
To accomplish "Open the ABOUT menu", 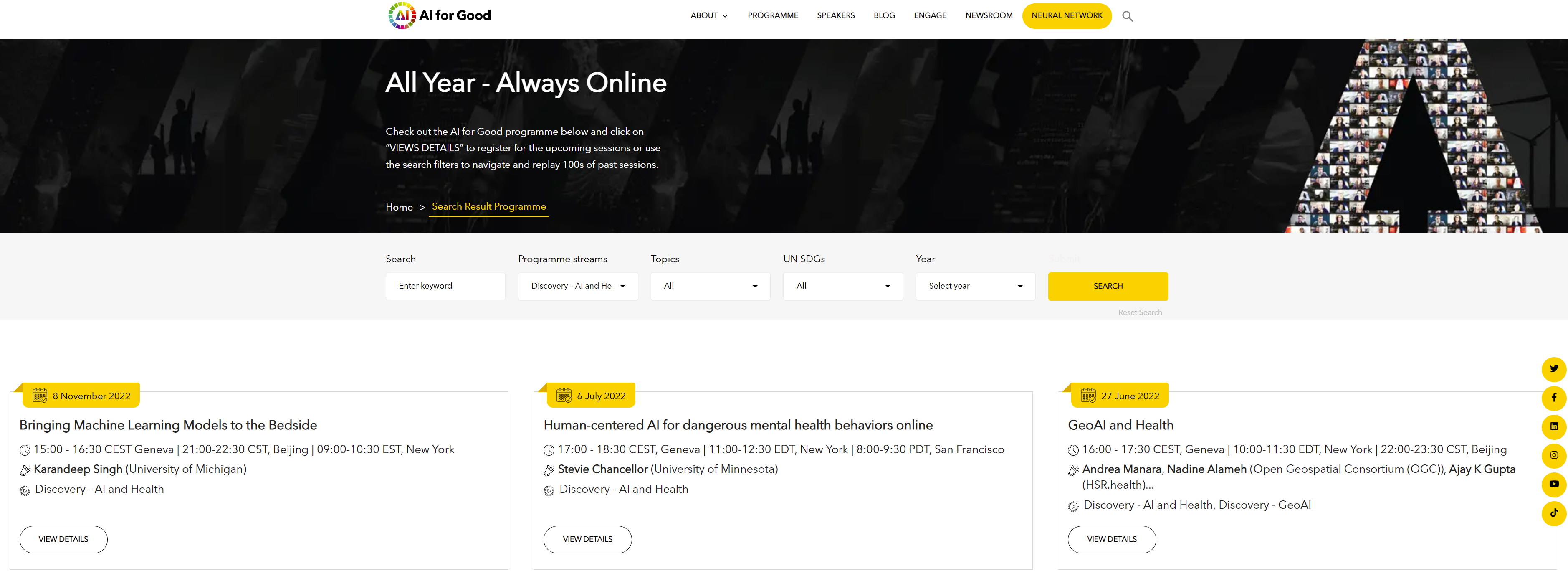I will [x=708, y=16].
